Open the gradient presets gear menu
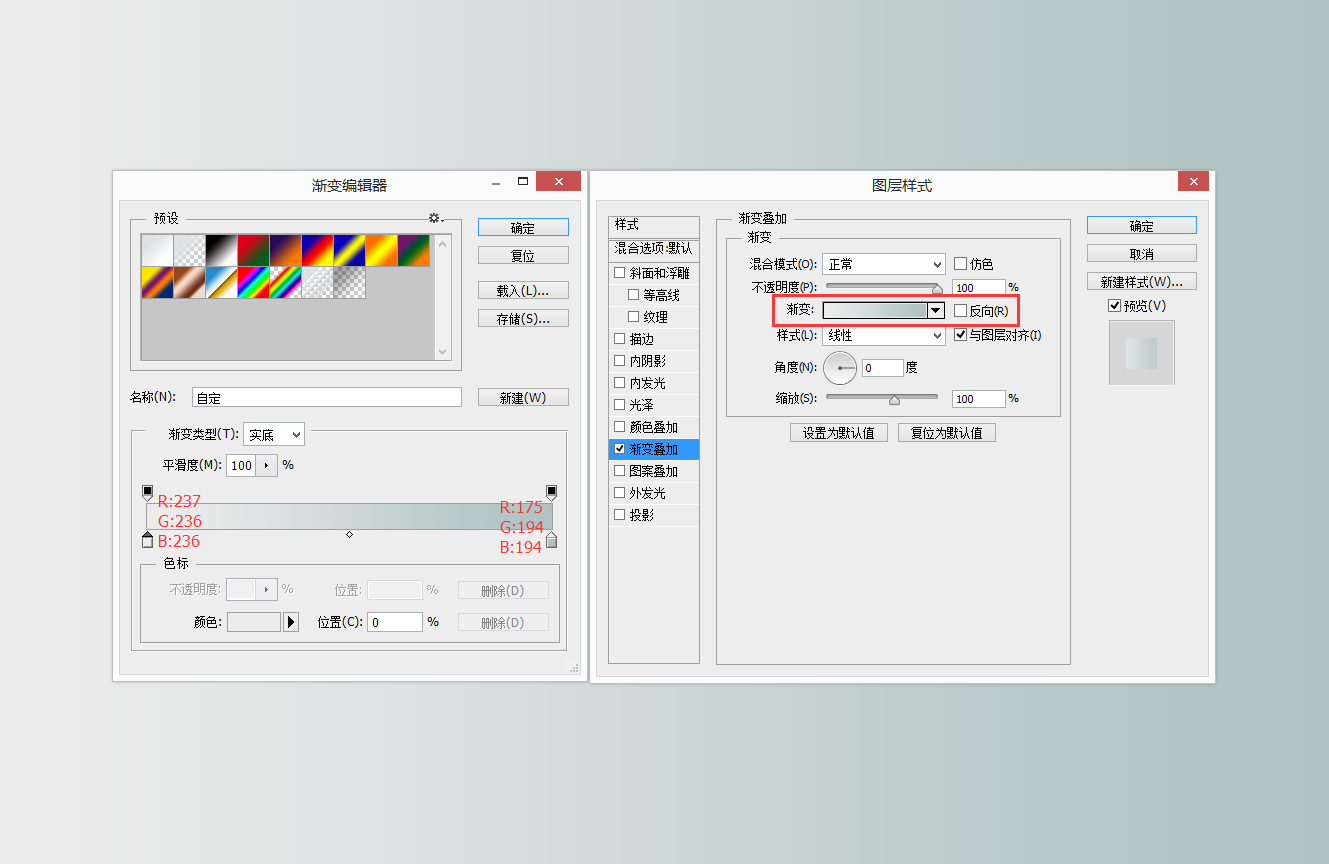Screen dimensions: 1329x864 point(434,217)
